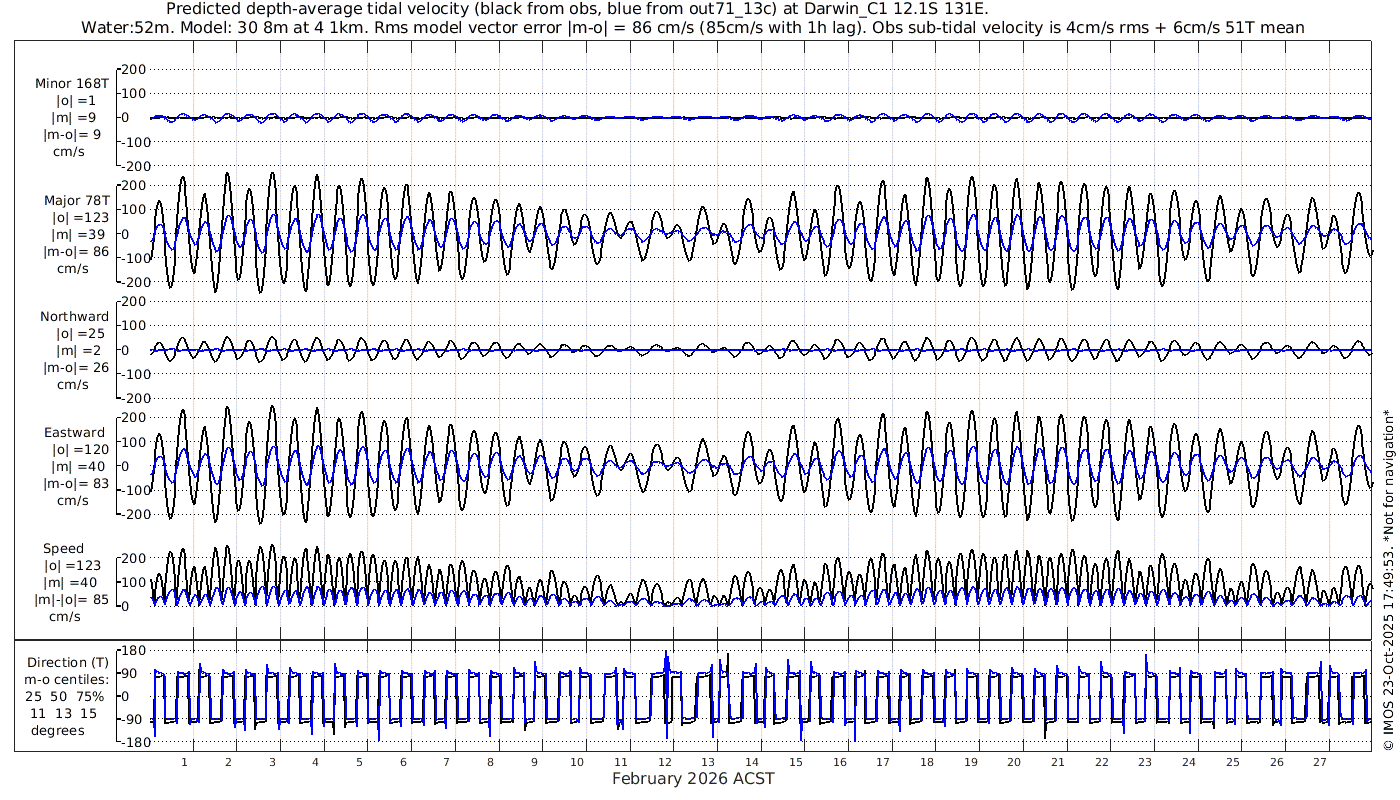The width and height of the screenshot is (1400, 800).
Task: Click the "Minor 168T" panel label
Action: (72, 83)
